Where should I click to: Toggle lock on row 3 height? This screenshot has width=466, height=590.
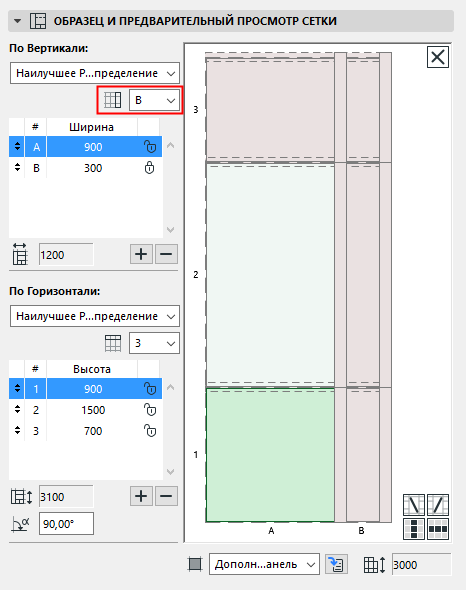[150, 431]
